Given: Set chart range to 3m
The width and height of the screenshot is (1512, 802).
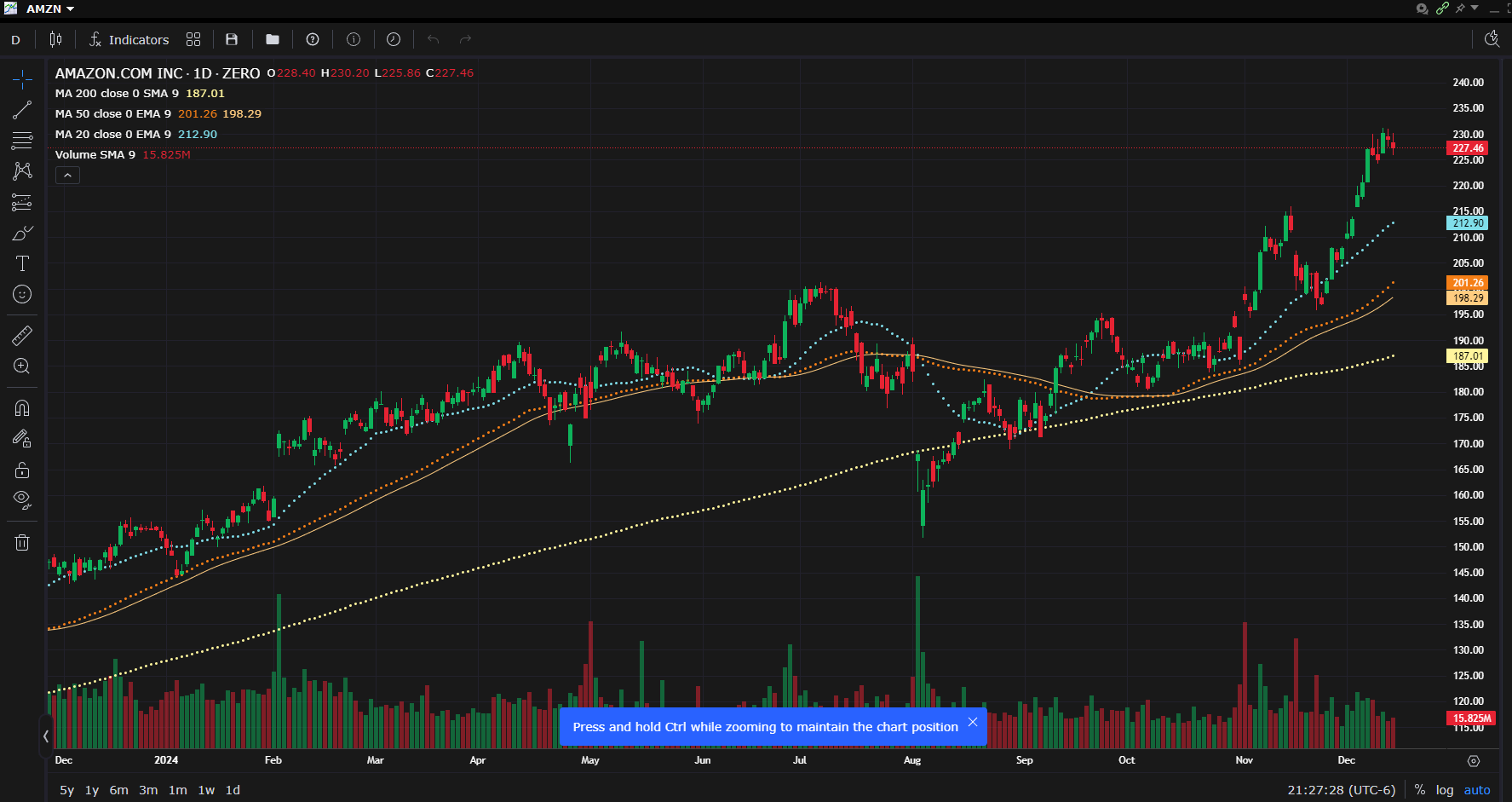Looking at the screenshot, I should point(148,790).
